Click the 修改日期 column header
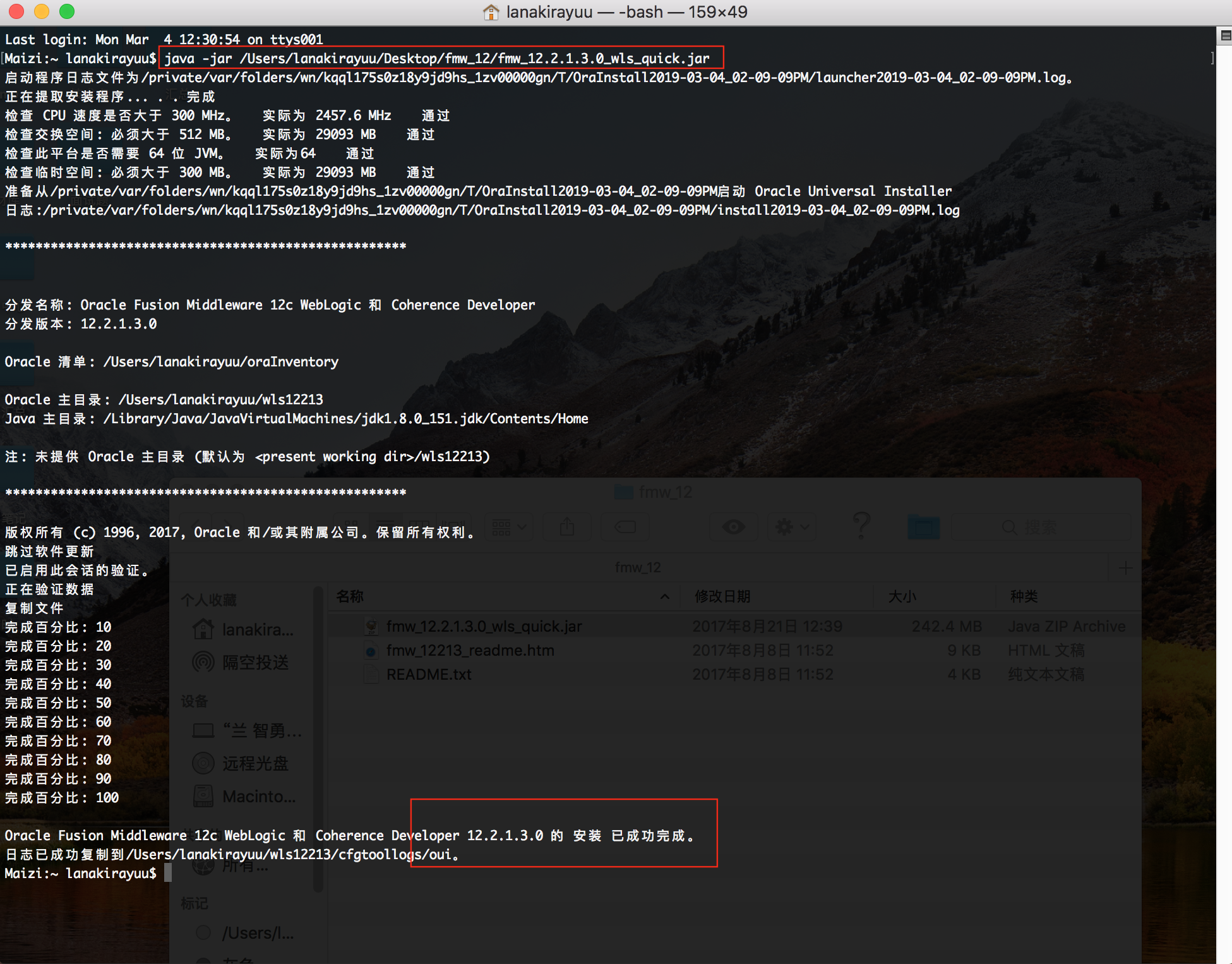1232x964 pixels. point(722,596)
